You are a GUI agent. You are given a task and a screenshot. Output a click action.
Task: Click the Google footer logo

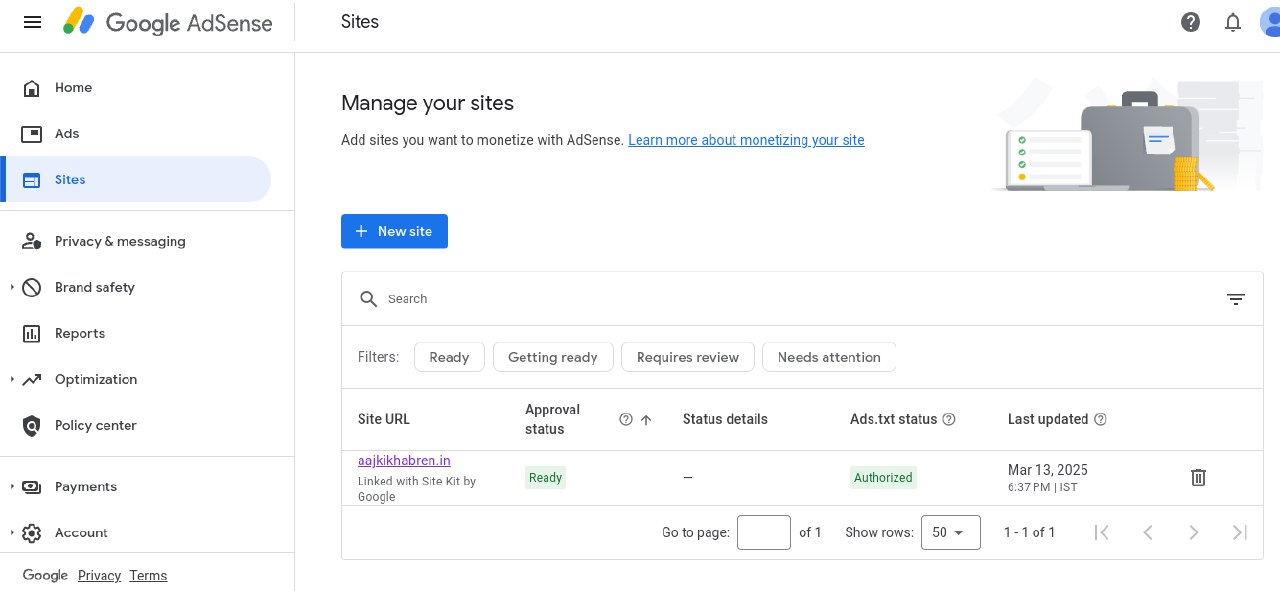(x=45, y=576)
